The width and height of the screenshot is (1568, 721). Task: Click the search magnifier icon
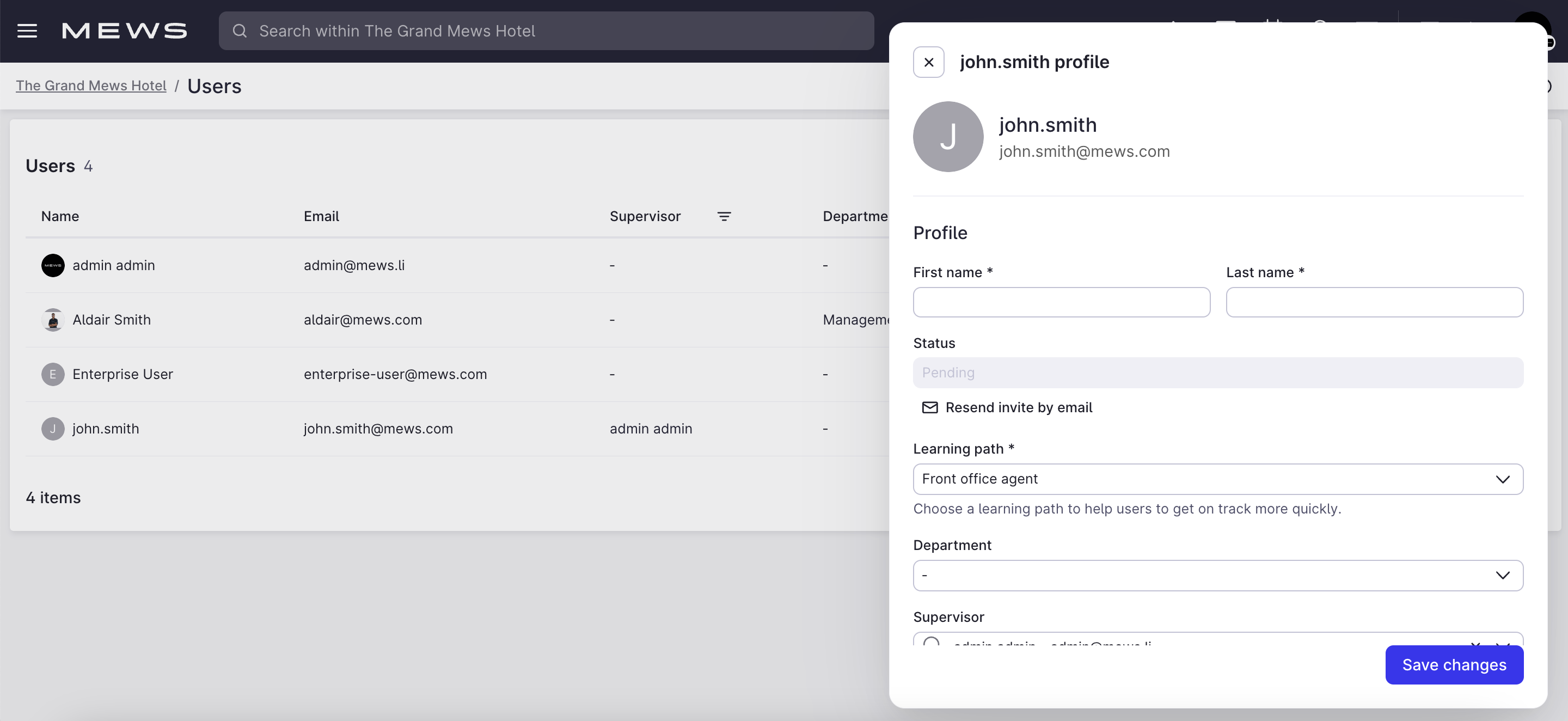(x=240, y=31)
